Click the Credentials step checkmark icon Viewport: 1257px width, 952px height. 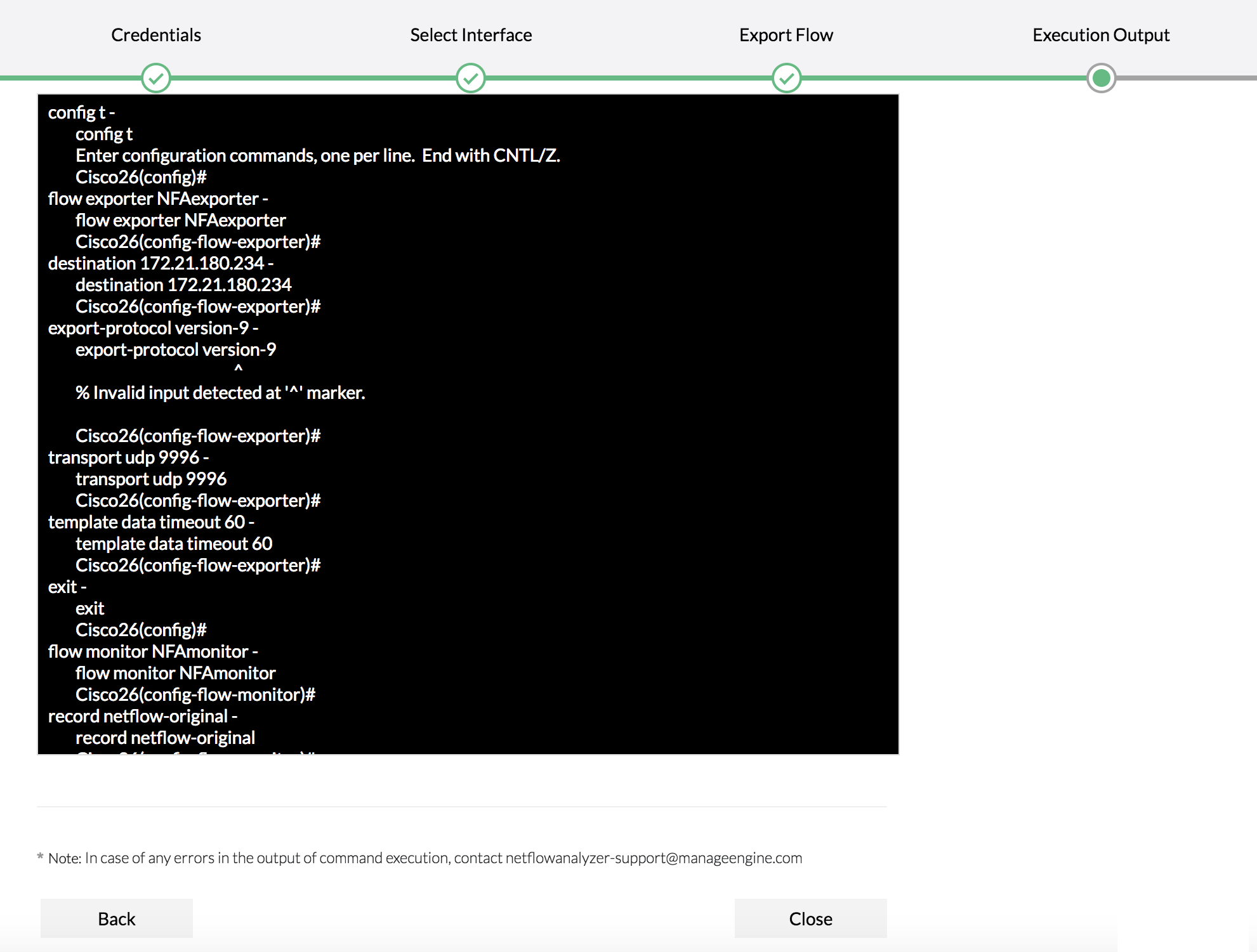(x=156, y=78)
